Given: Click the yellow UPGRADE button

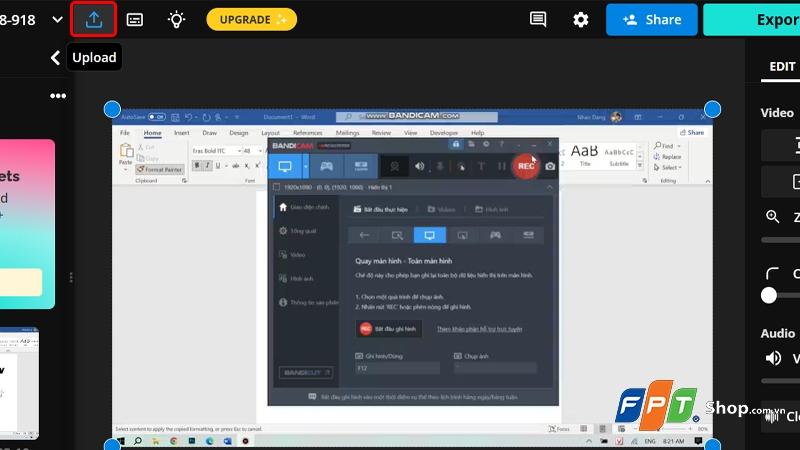Looking at the screenshot, I should [x=252, y=19].
